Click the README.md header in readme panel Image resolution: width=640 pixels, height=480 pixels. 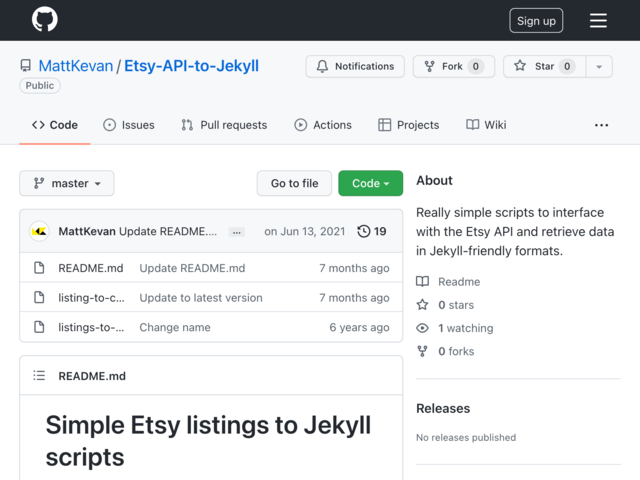coord(92,376)
